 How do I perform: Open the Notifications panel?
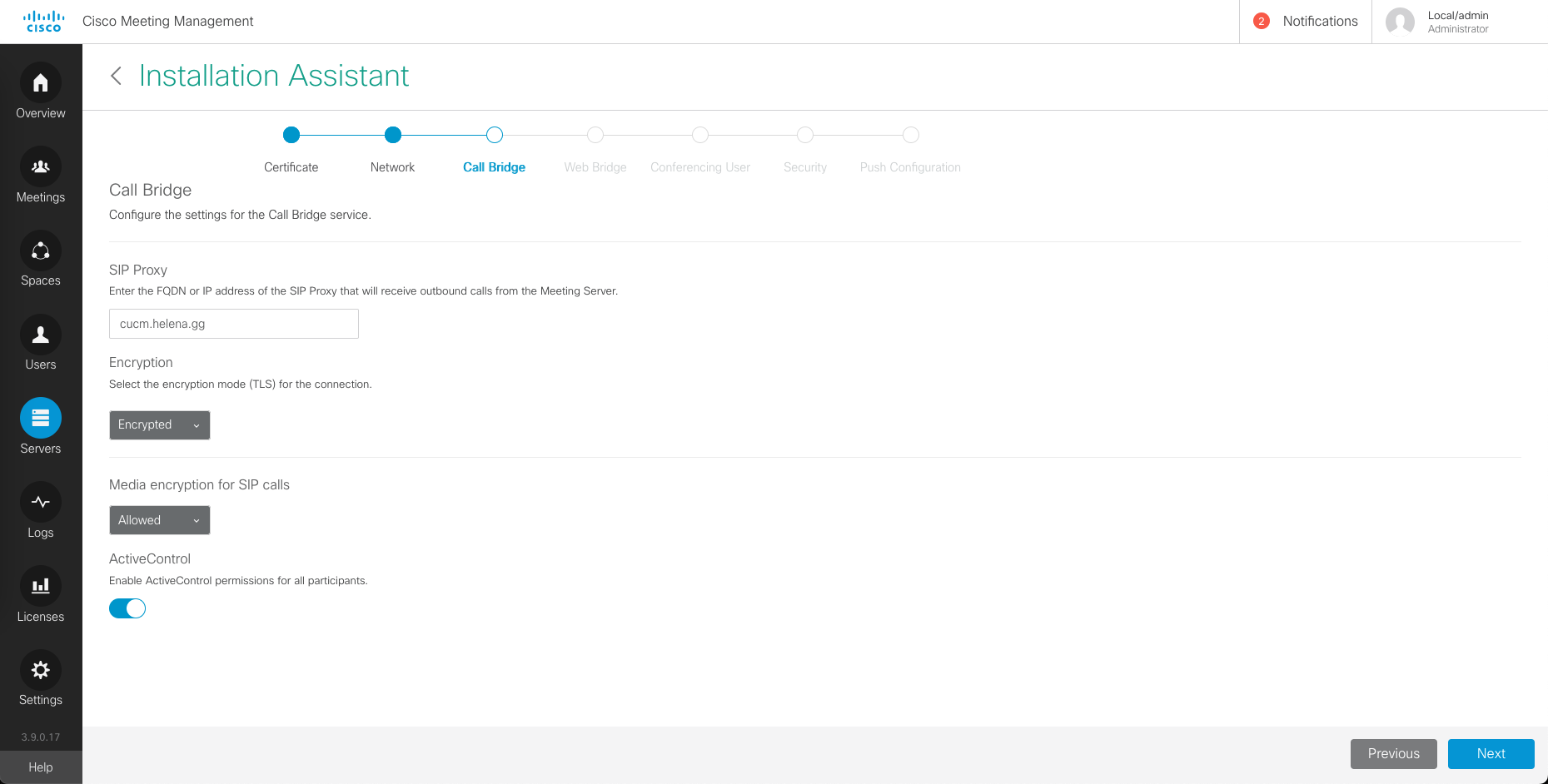point(1306,22)
